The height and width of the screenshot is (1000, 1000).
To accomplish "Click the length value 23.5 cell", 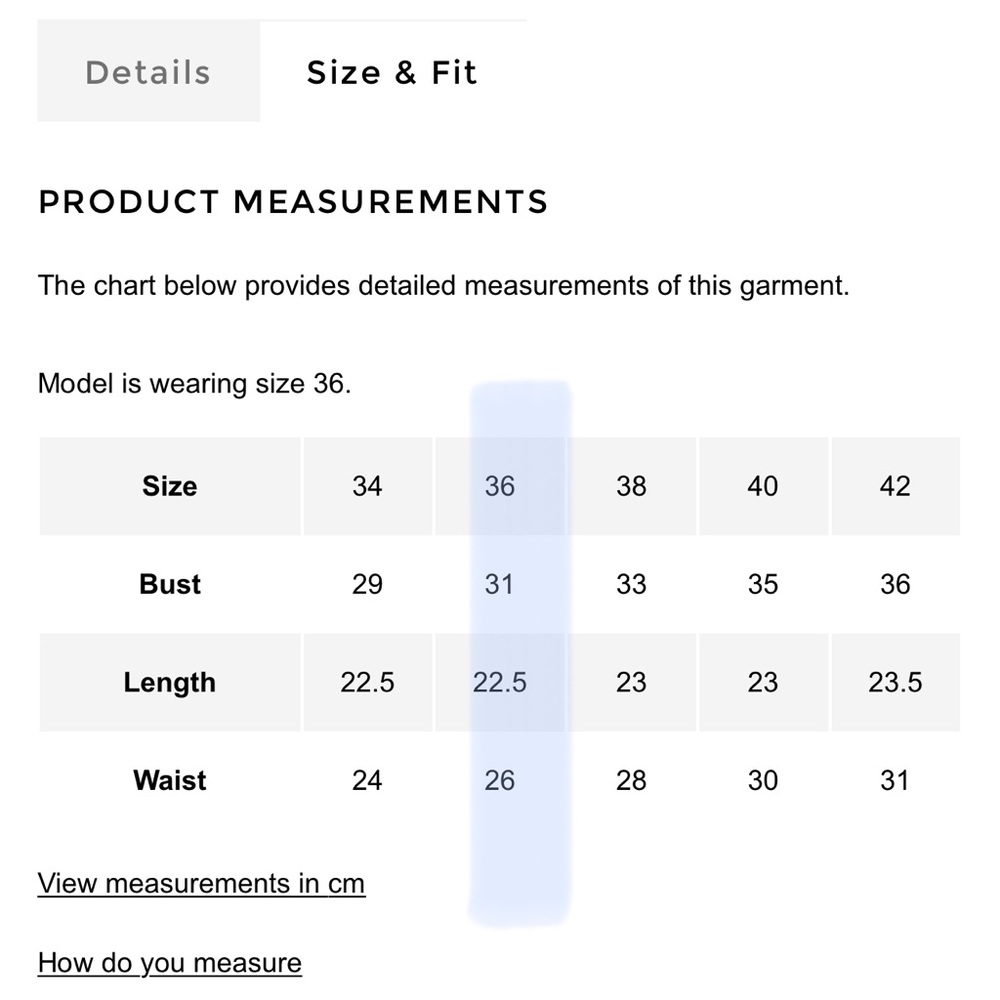I will tap(895, 682).
